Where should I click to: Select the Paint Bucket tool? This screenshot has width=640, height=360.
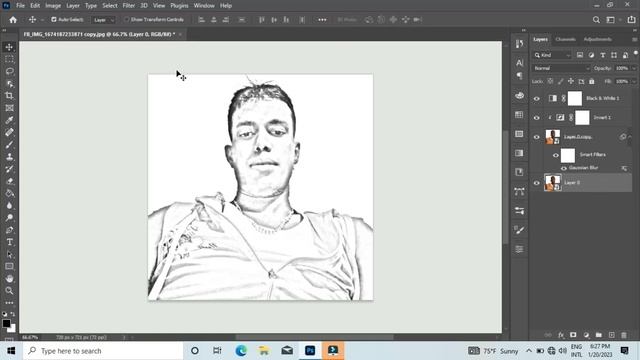coord(9,193)
